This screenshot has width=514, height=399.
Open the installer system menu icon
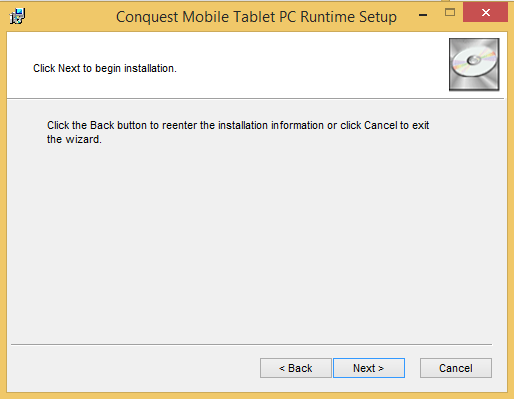(x=17, y=16)
